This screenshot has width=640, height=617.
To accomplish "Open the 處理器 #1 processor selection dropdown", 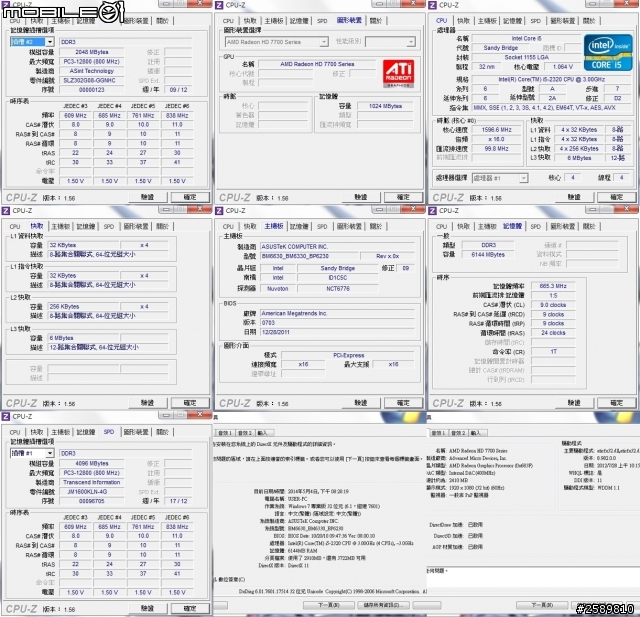I will (x=524, y=178).
